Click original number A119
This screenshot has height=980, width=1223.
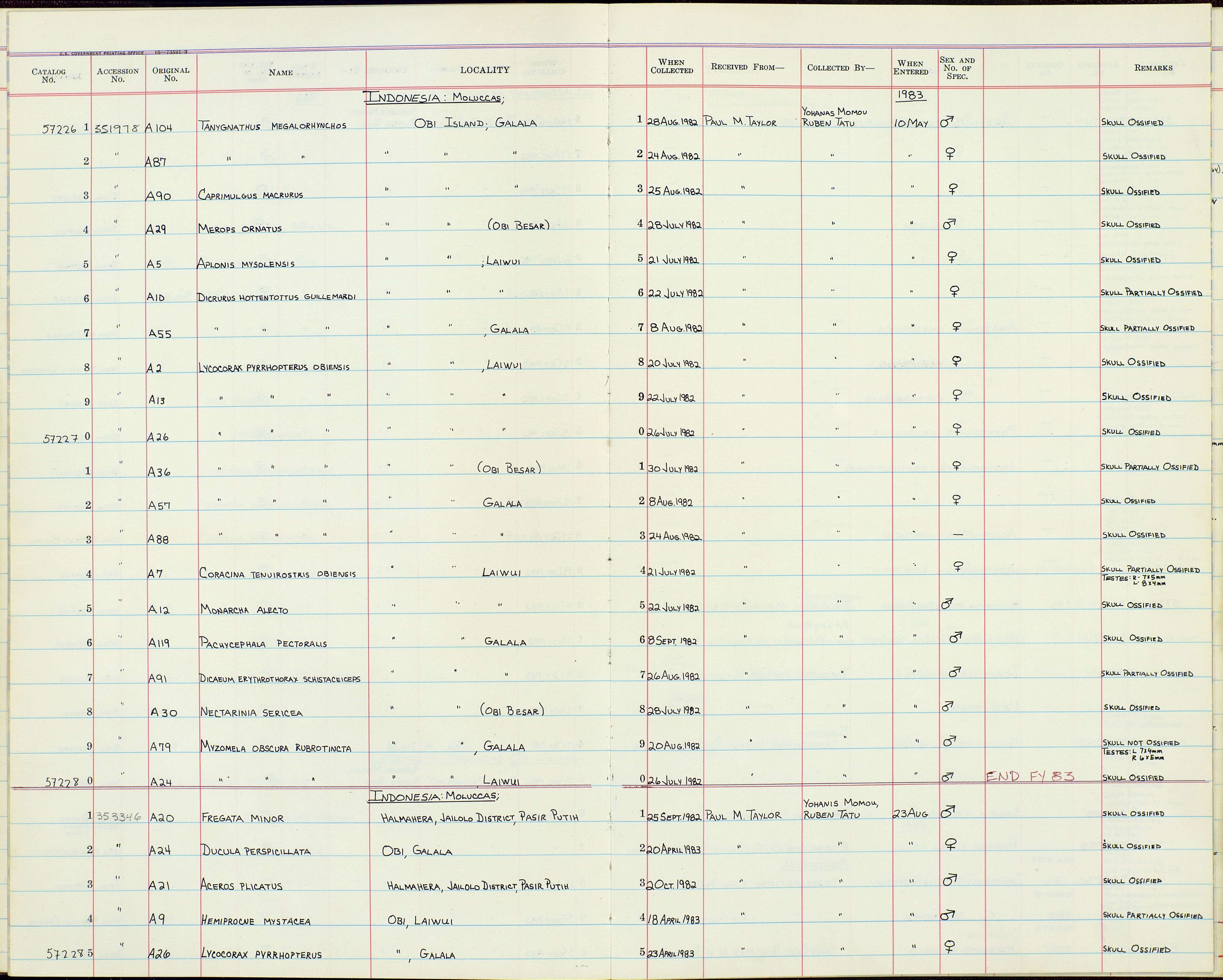pos(159,643)
